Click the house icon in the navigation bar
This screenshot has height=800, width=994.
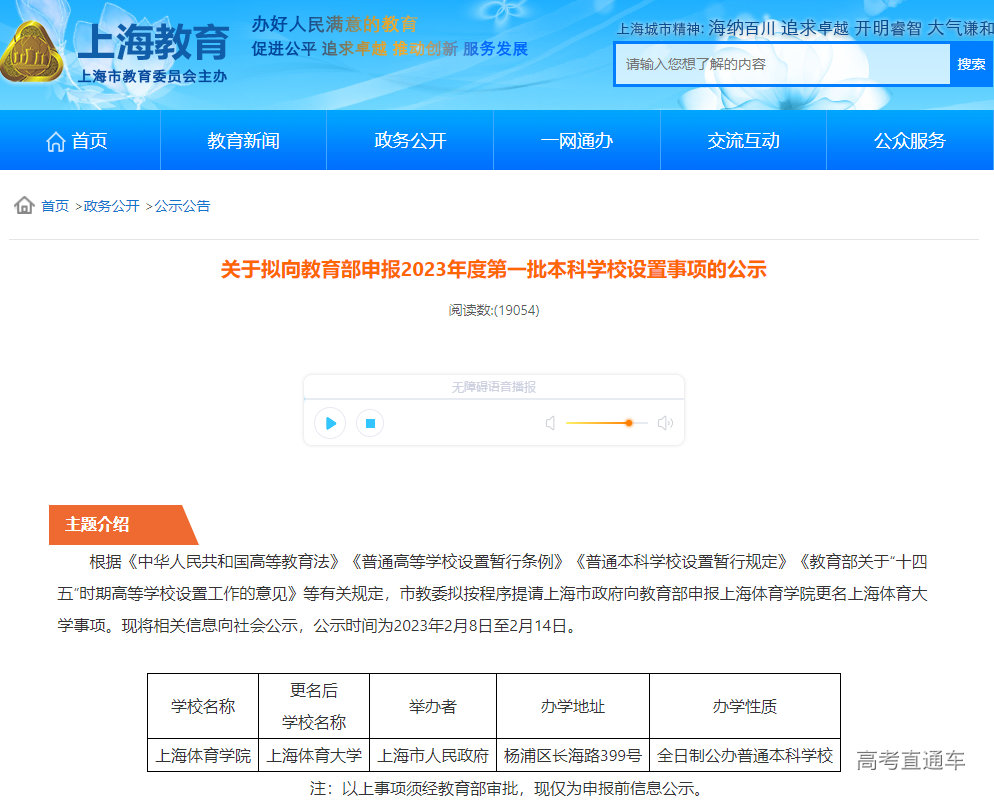point(56,140)
